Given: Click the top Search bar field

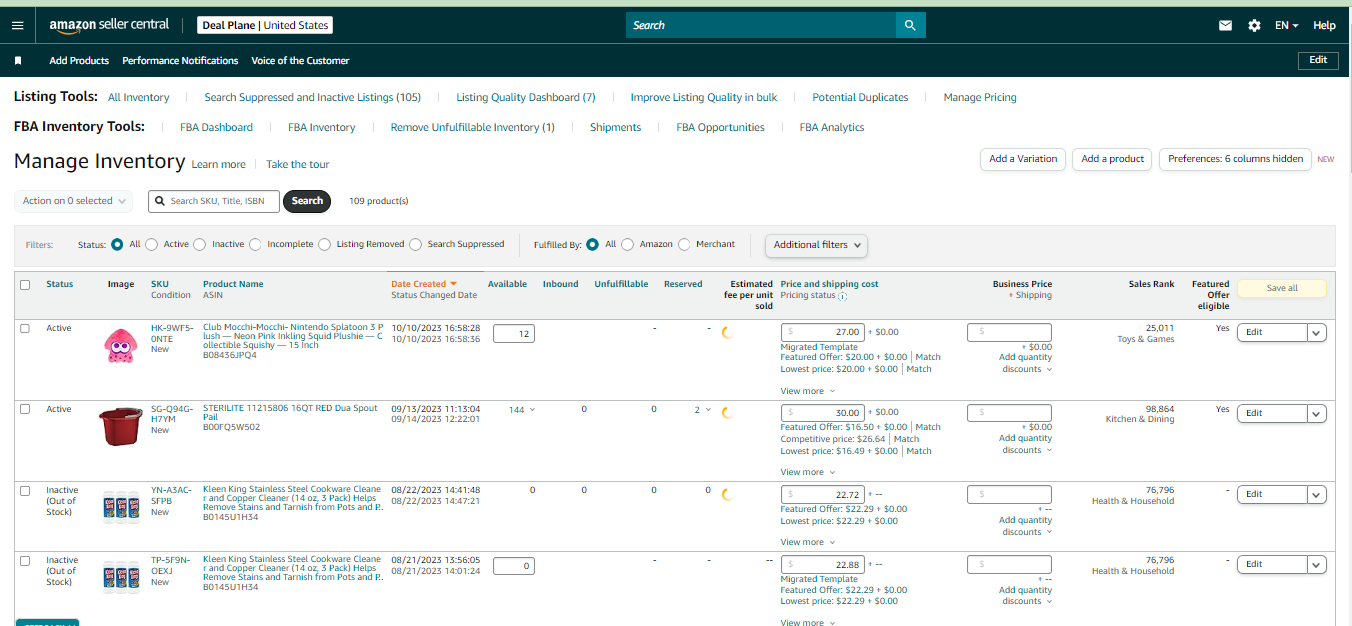Looking at the screenshot, I should (761, 25).
